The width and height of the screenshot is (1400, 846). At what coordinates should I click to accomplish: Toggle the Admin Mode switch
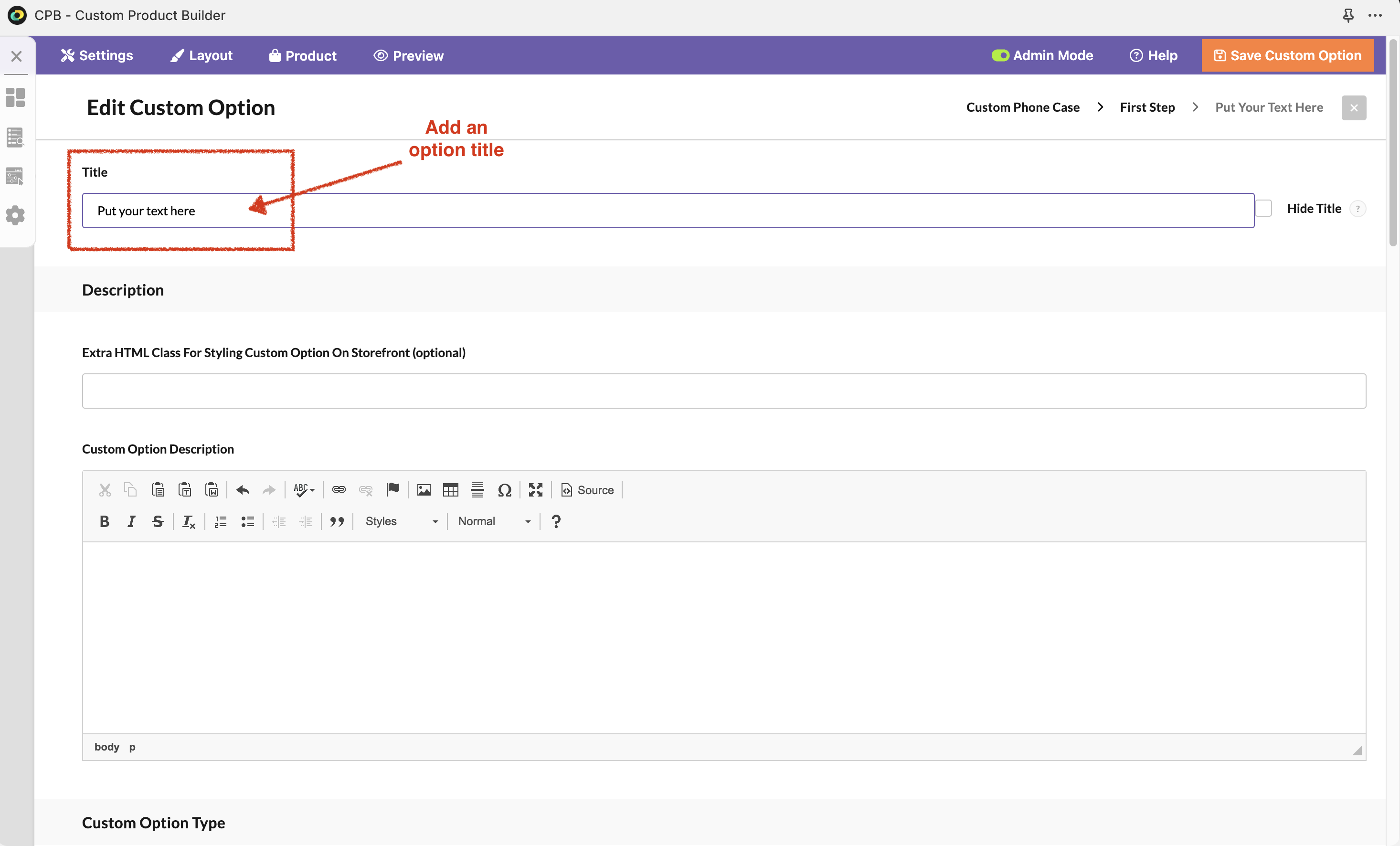tap(1000, 55)
